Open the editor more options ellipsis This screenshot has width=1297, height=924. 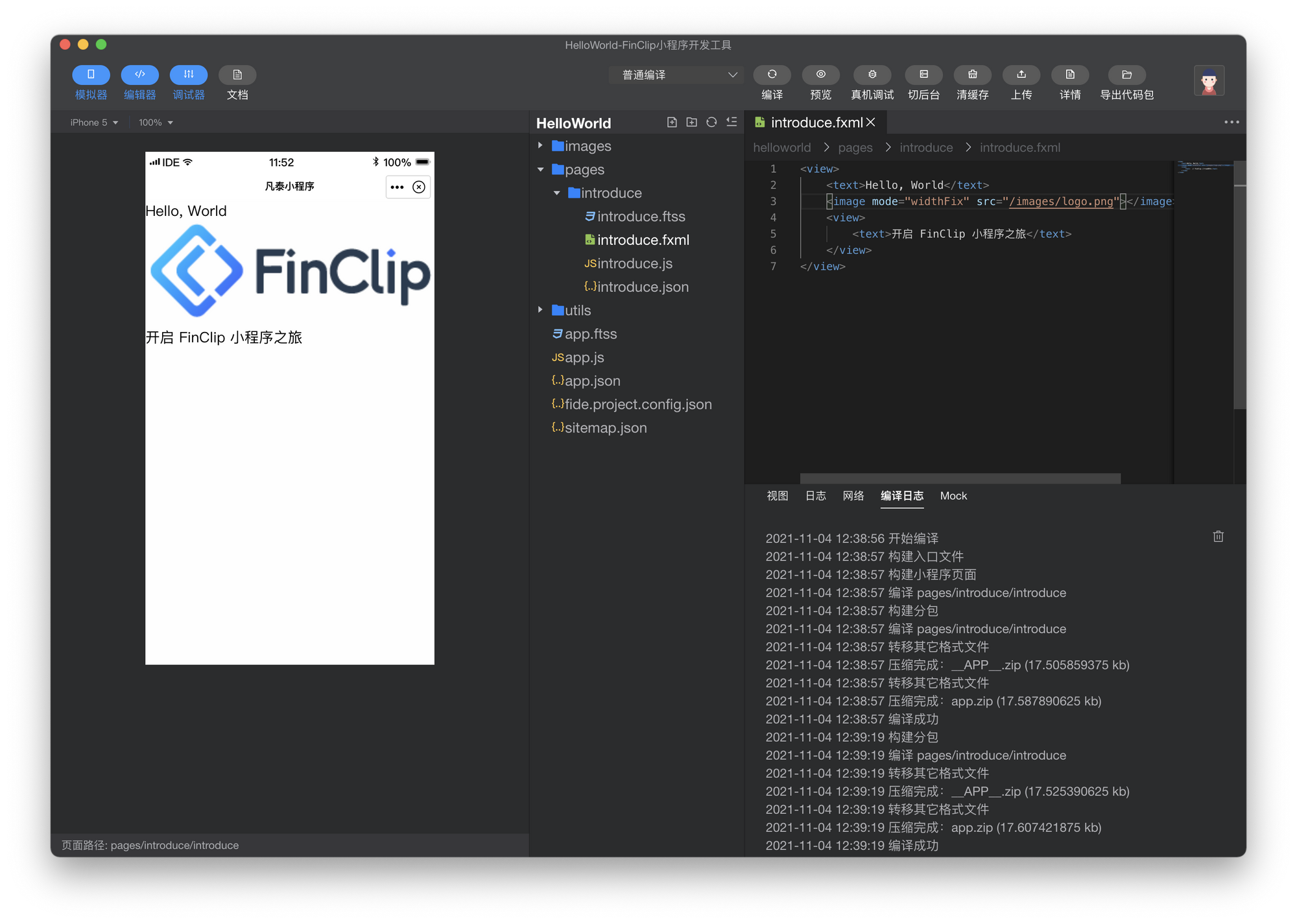pos(1232,122)
